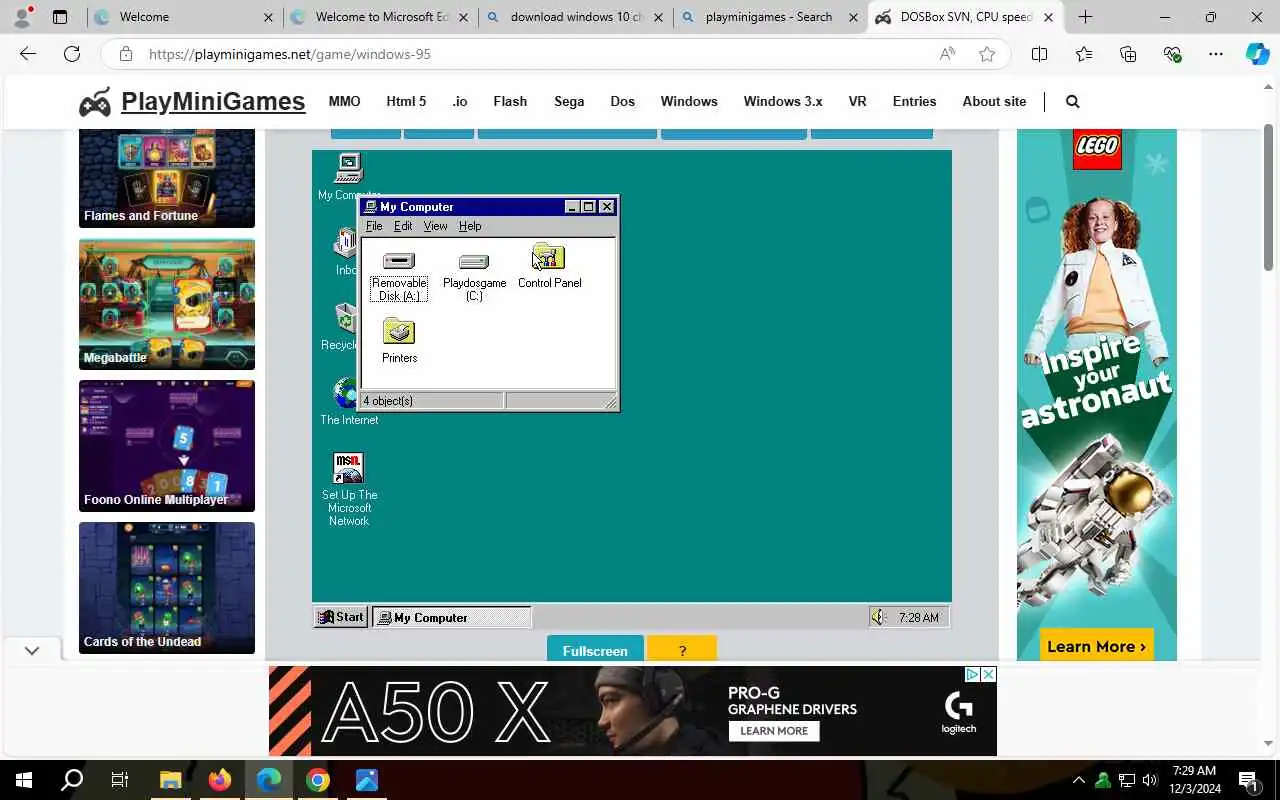
Task: Open the Cards of the Undead thumbnail
Action: [x=167, y=588]
